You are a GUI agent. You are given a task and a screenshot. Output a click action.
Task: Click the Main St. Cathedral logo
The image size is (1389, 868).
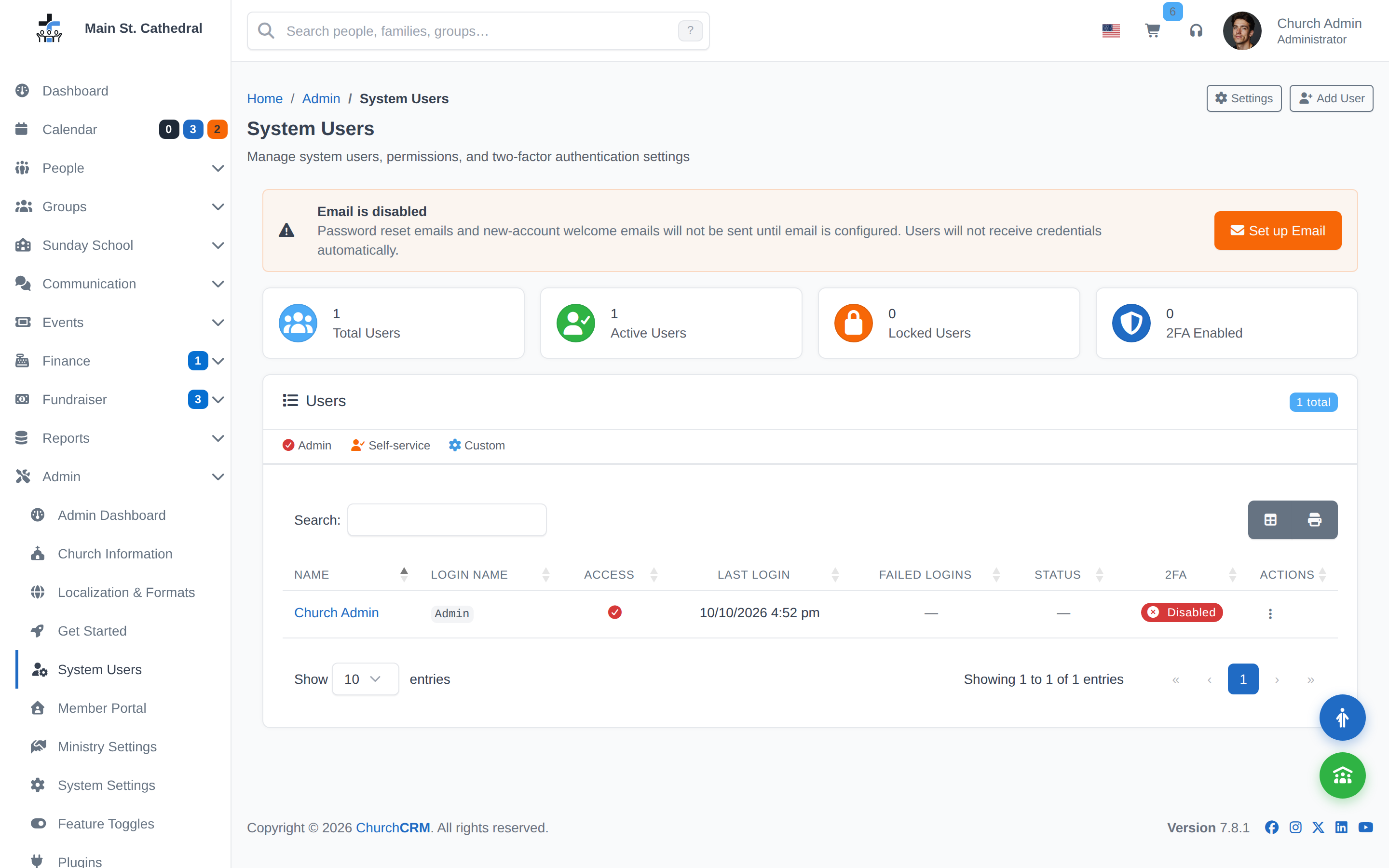tap(49, 28)
